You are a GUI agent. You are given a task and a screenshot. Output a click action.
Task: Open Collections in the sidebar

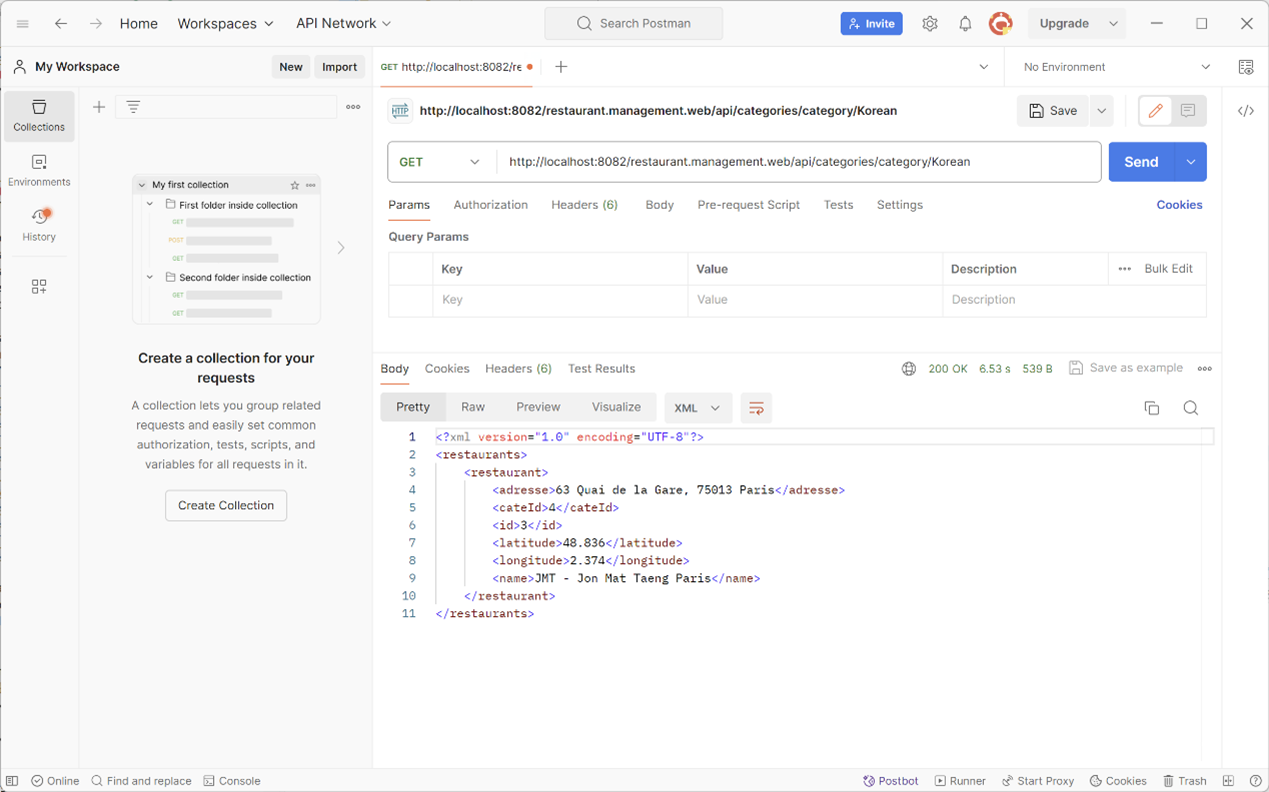pos(39,116)
